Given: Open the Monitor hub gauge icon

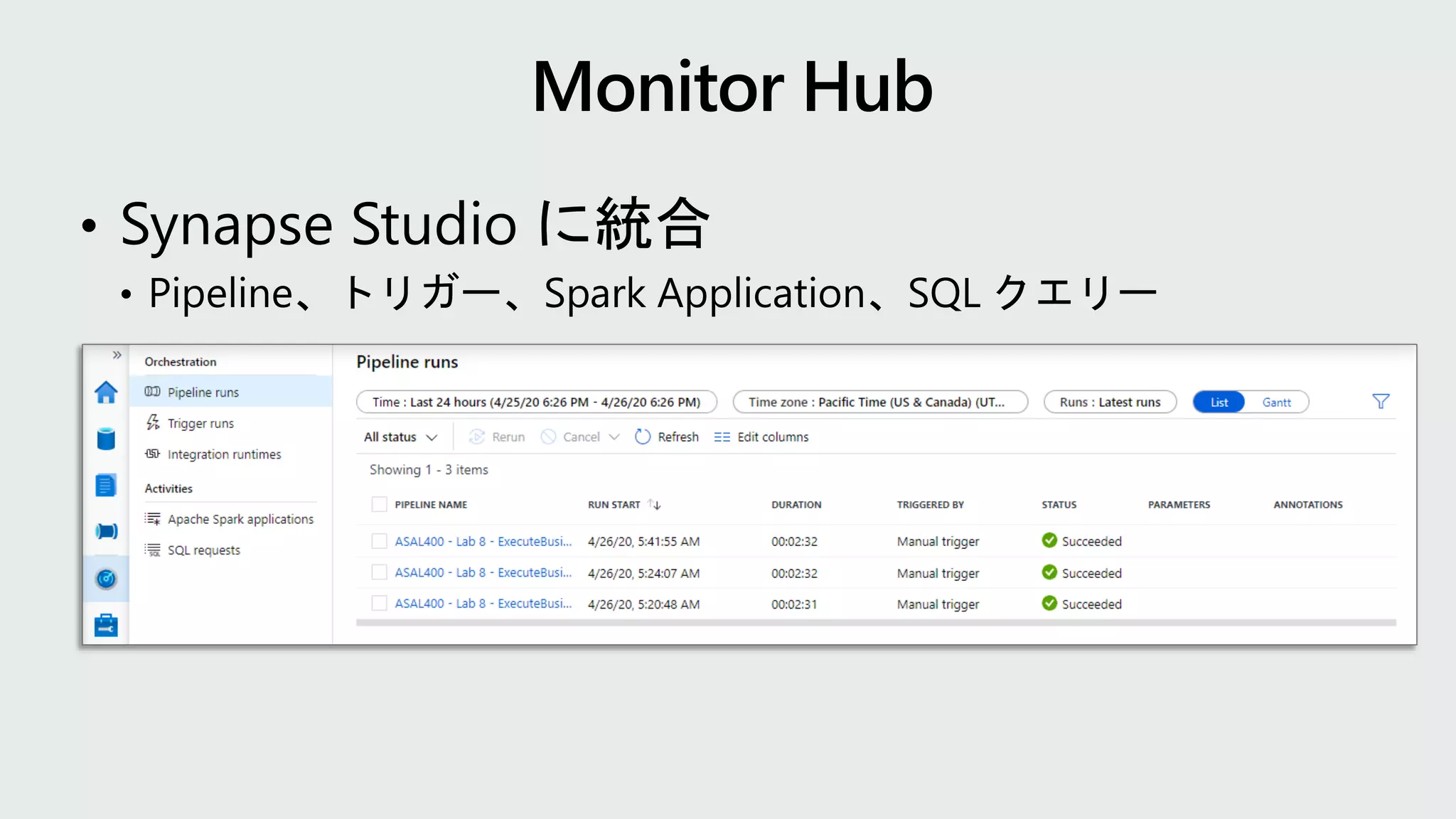Looking at the screenshot, I should coord(106,579).
